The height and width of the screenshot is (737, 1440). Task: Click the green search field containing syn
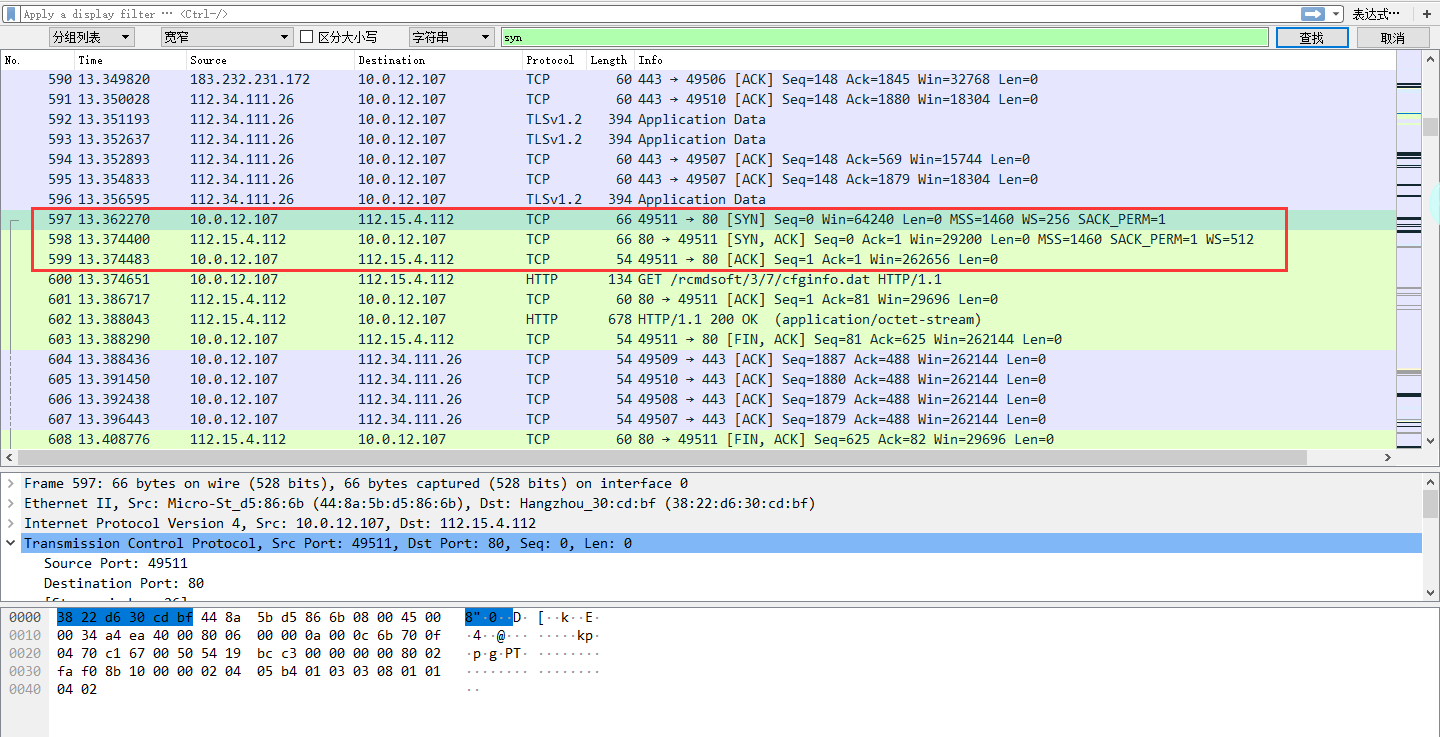(x=884, y=37)
